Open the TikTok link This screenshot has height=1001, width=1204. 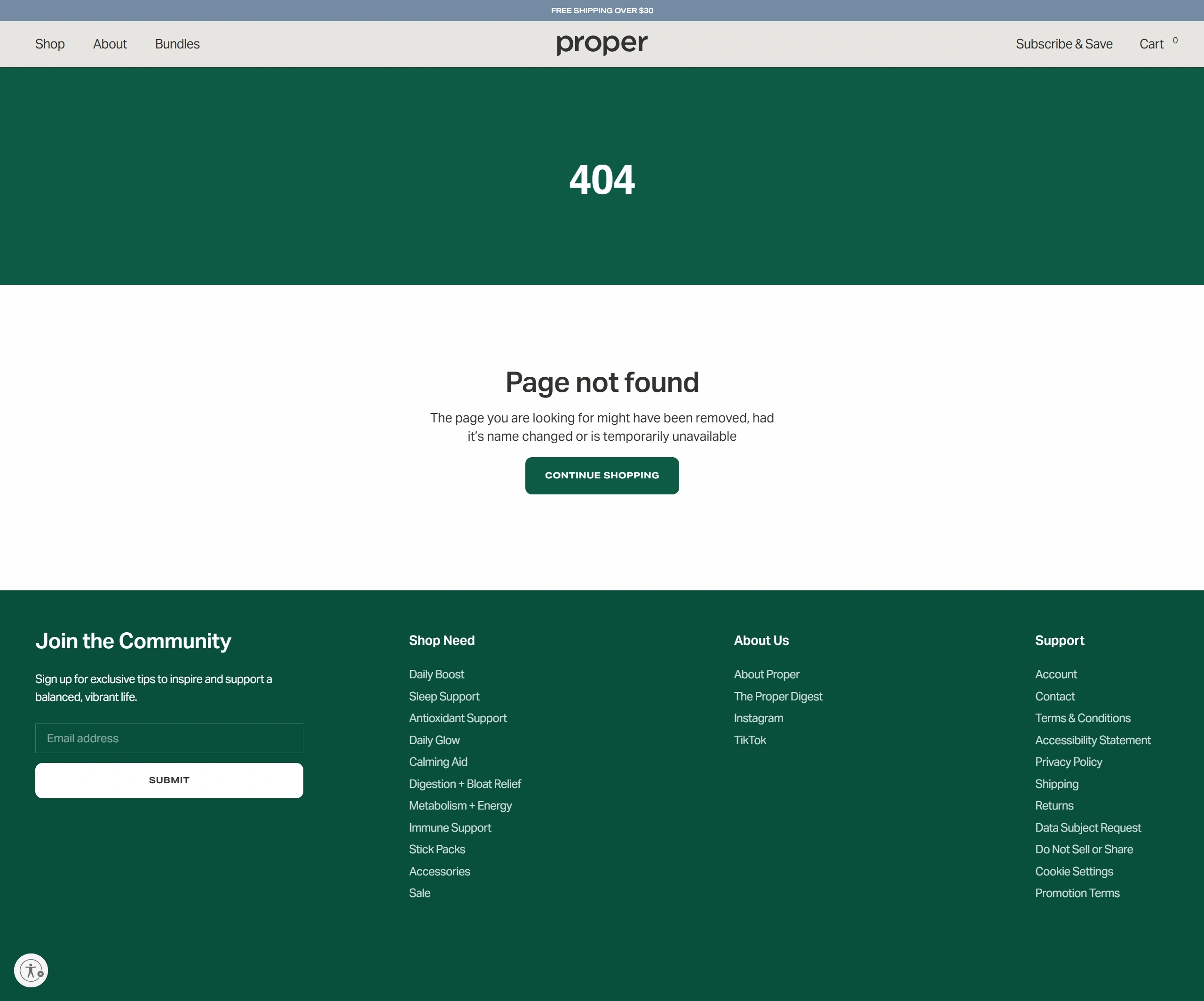click(x=749, y=740)
